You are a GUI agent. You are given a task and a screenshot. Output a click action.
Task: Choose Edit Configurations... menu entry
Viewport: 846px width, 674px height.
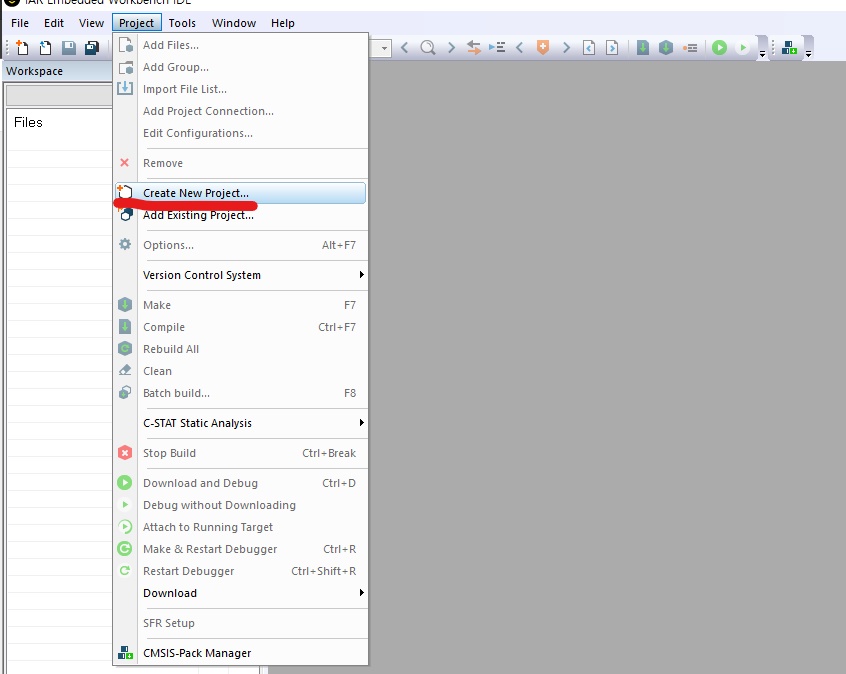pos(241,133)
